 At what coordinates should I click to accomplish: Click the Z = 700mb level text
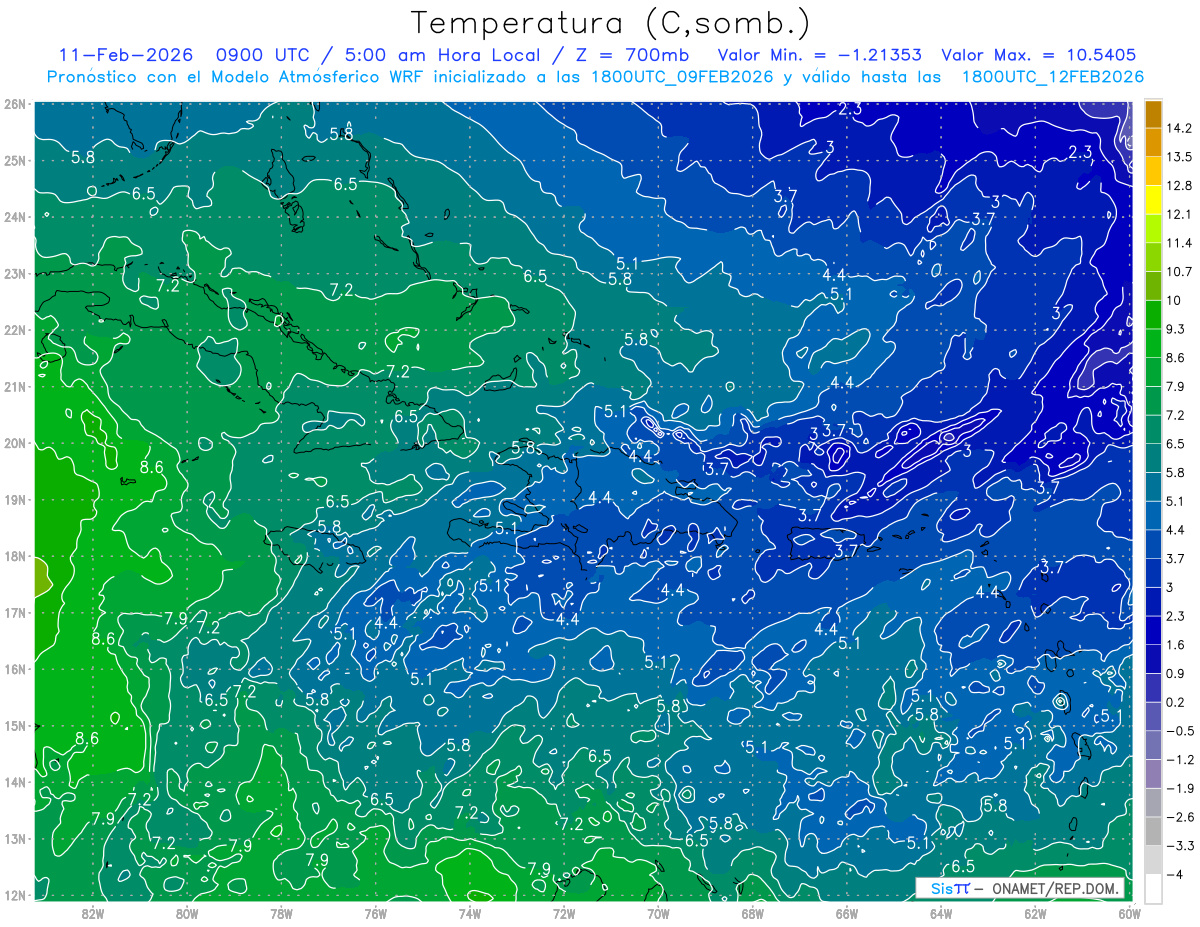pos(637,55)
